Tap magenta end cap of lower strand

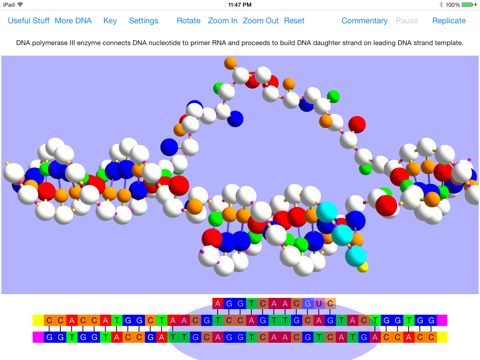click(x=38, y=337)
